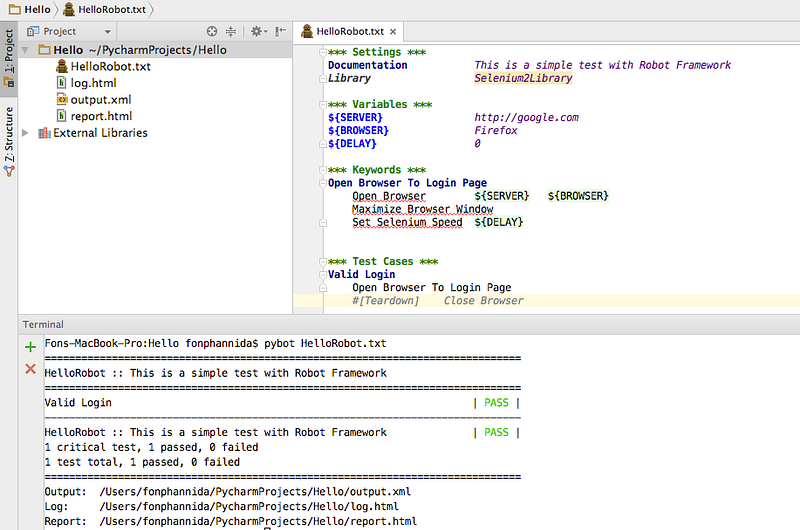Open the Z: Structure side tool window tab
800x530 pixels.
9,141
